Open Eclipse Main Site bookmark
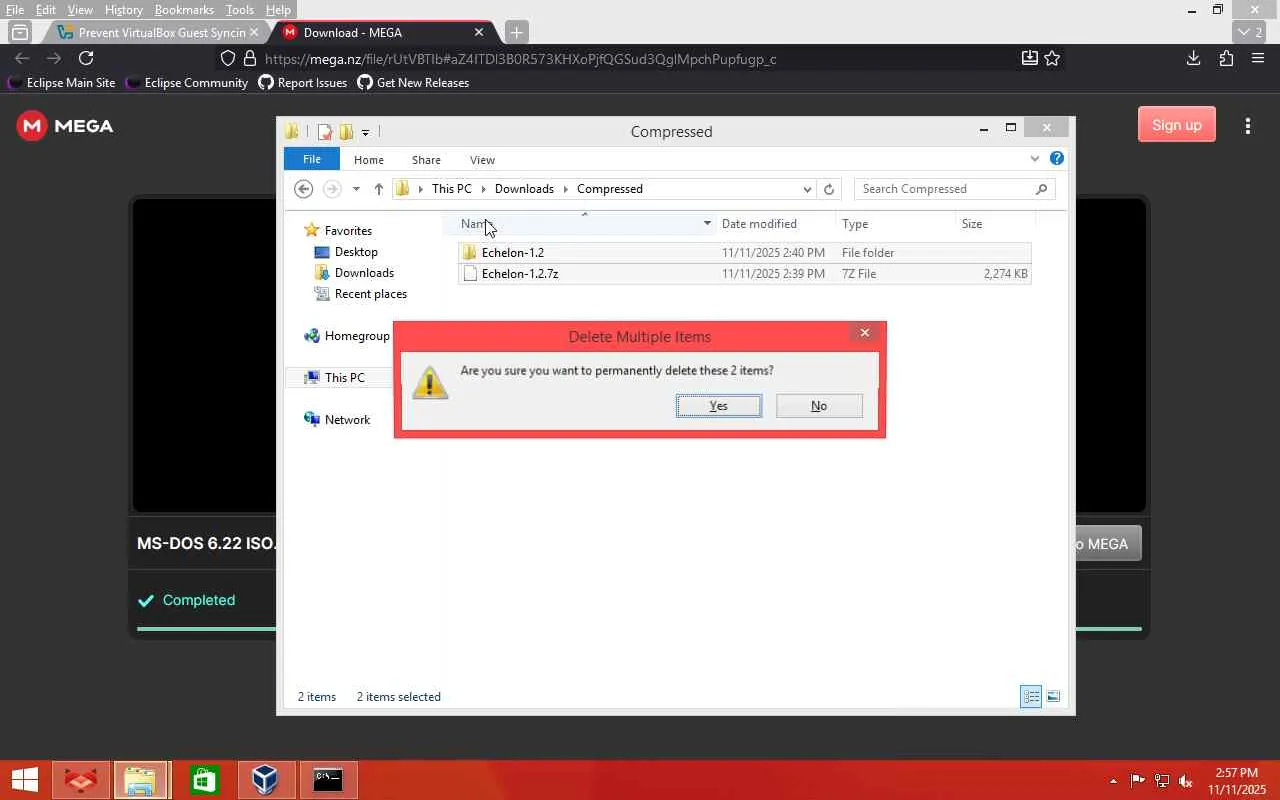 tap(61, 83)
